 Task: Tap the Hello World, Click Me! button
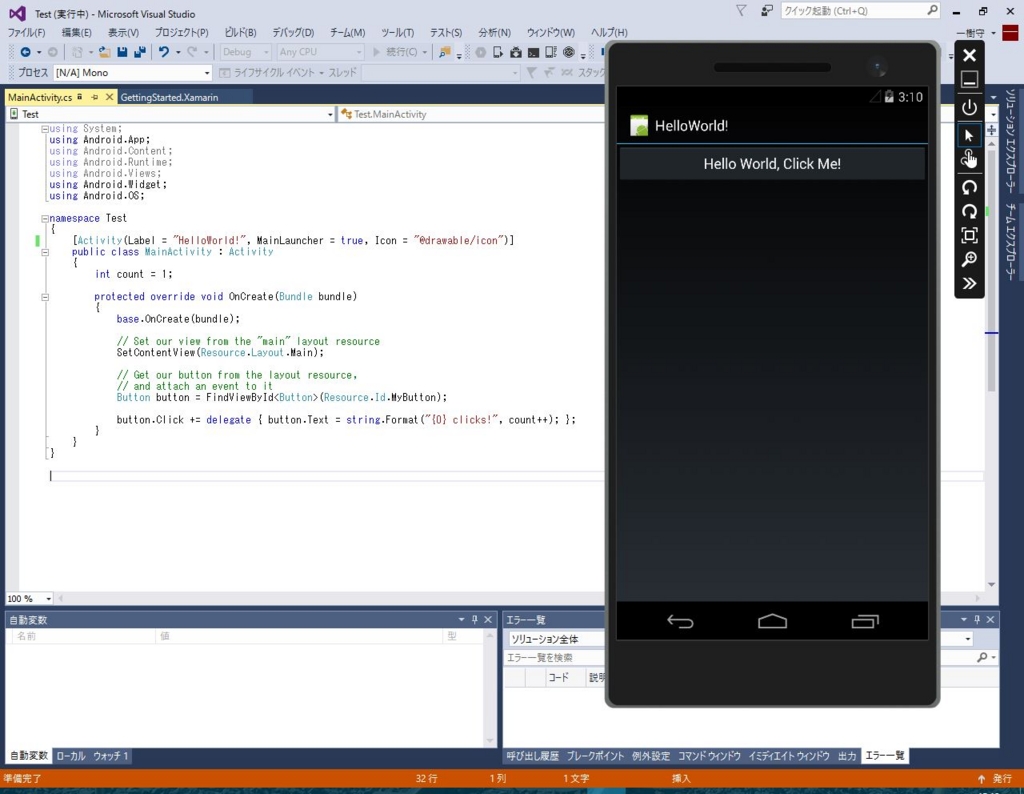(x=772, y=164)
